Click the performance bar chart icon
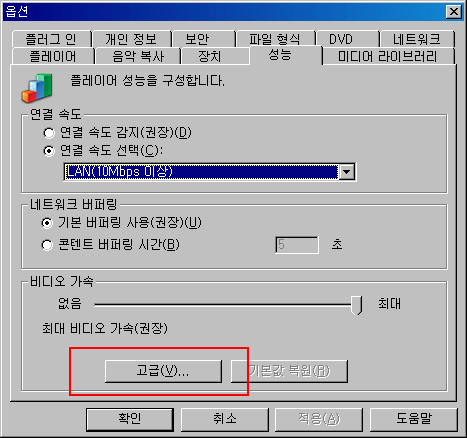 tap(37, 88)
